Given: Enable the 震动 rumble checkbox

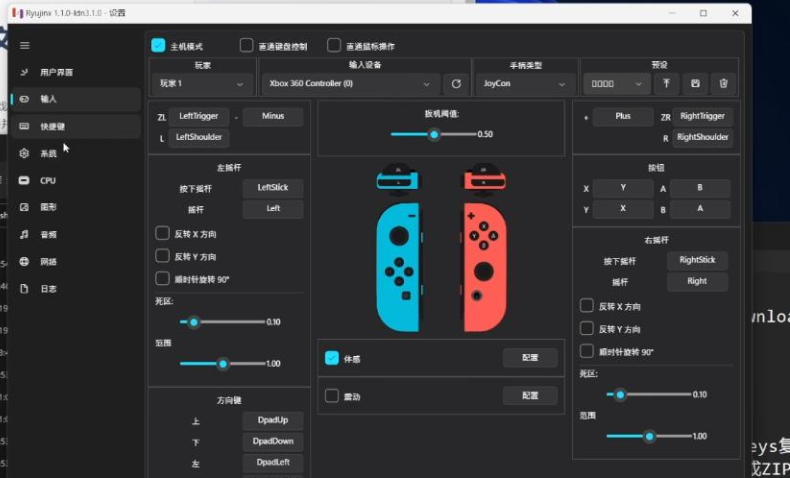Looking at the screenshot, I should 332,396.
